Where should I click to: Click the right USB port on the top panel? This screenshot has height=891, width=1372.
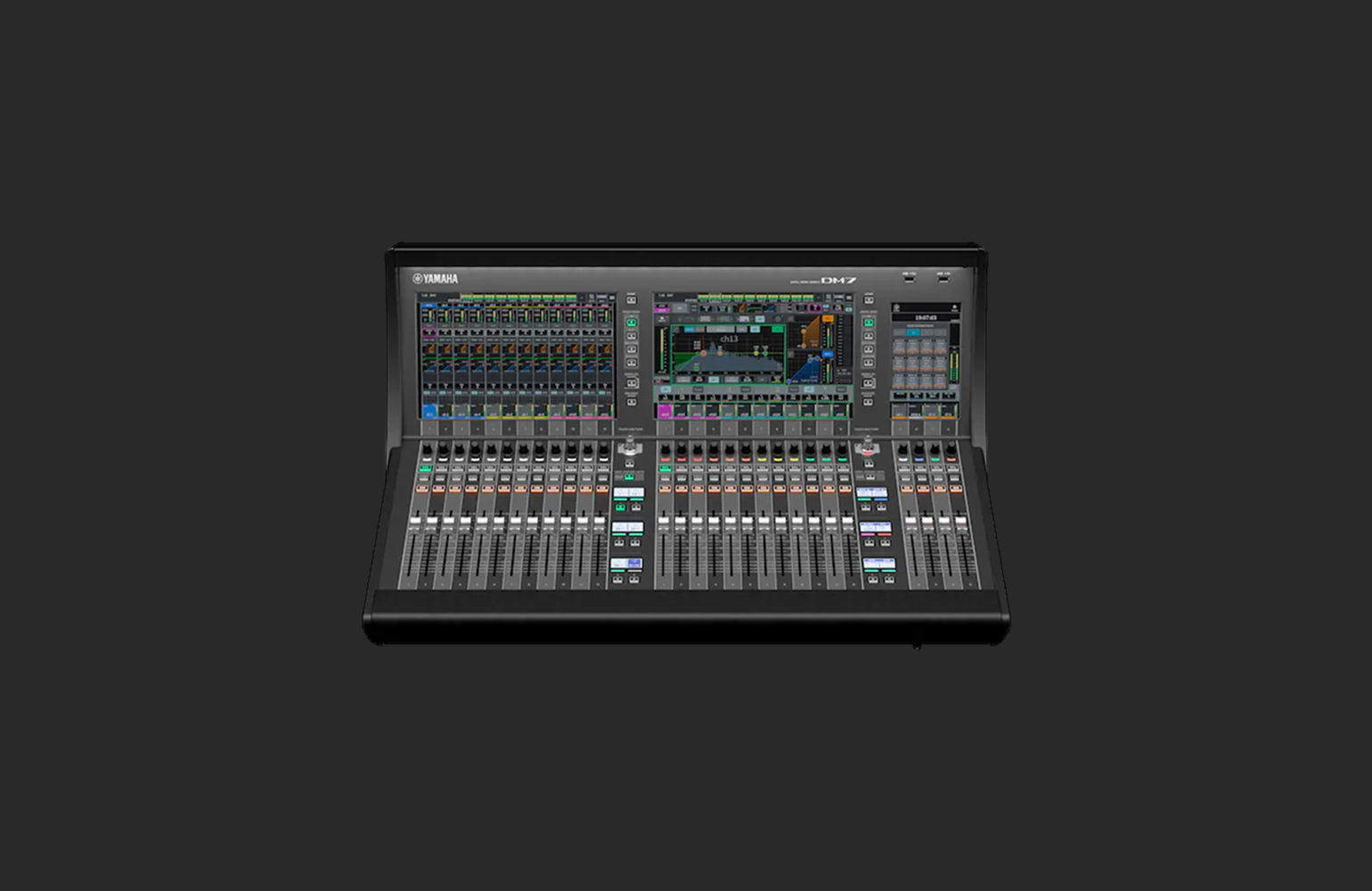(x=943, y=277)
